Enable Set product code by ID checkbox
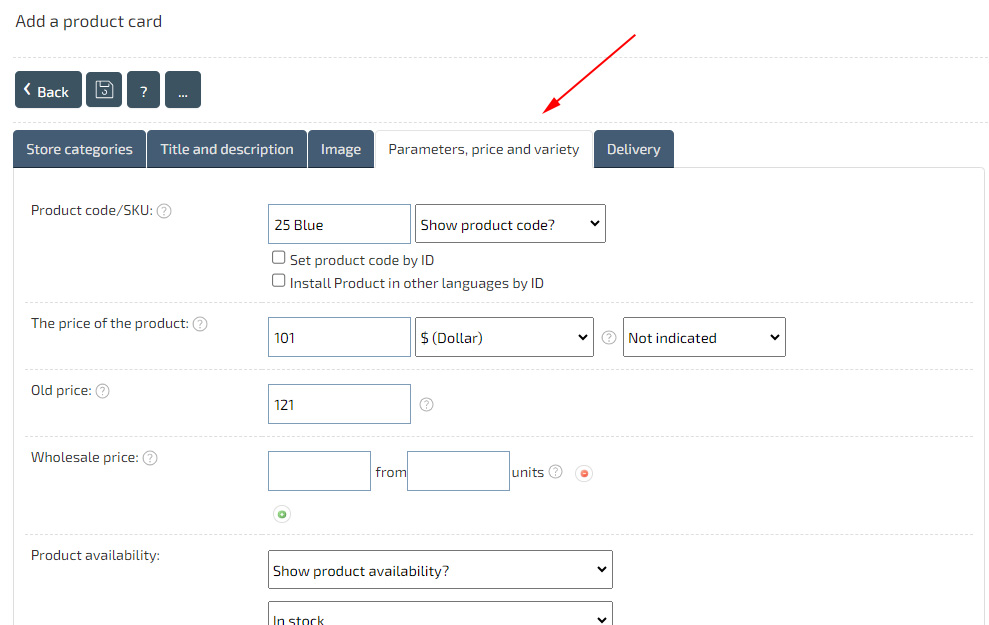989x625 pixels. coord(279,258)
